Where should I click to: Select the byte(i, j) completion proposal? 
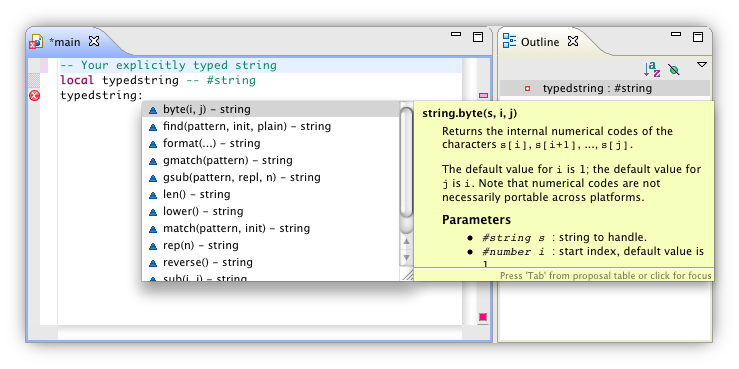point(271,109)
